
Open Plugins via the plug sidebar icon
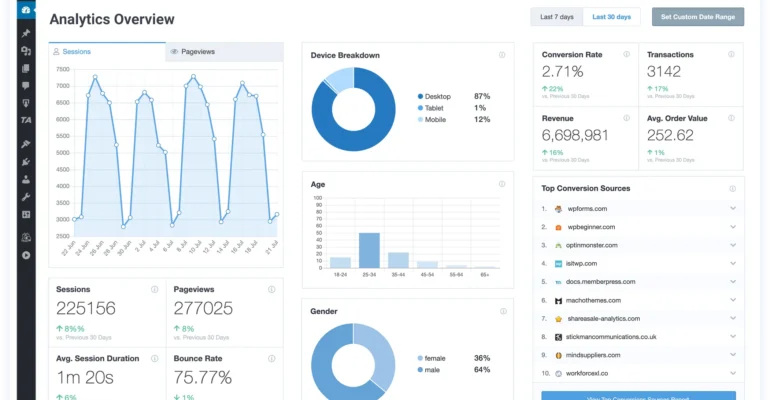pos(26,162)
